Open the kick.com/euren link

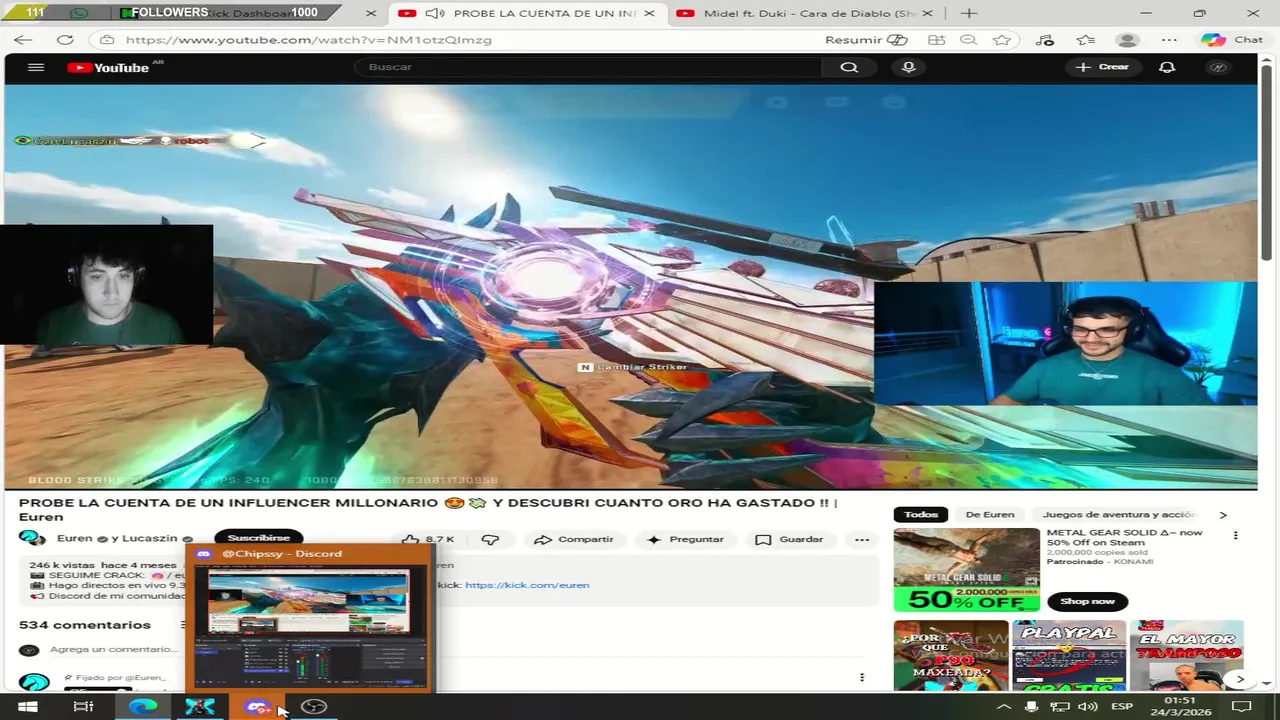[527, 585]
